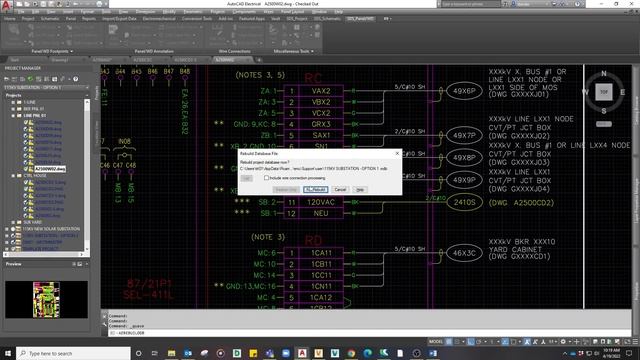Screen dimensions: 640x360
Task: Open the Panel ribbon tab
Action: [x=71, y=19]
